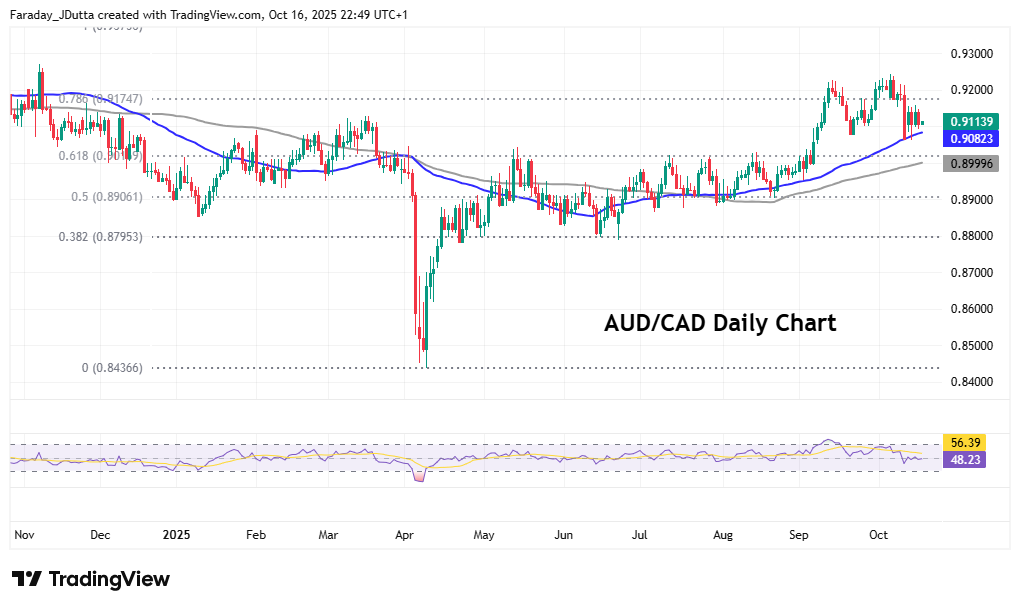Click the AUD/CAD Daily Chart title text

click(720, 324)
